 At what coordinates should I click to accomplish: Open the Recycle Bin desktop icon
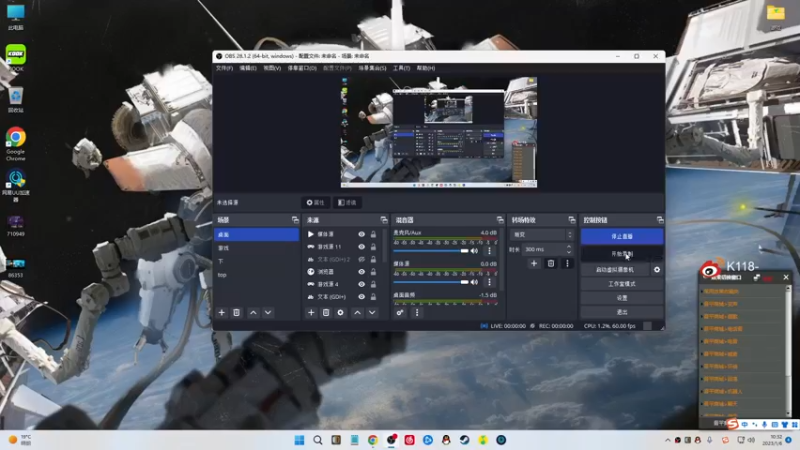click(x=15, y=101)
